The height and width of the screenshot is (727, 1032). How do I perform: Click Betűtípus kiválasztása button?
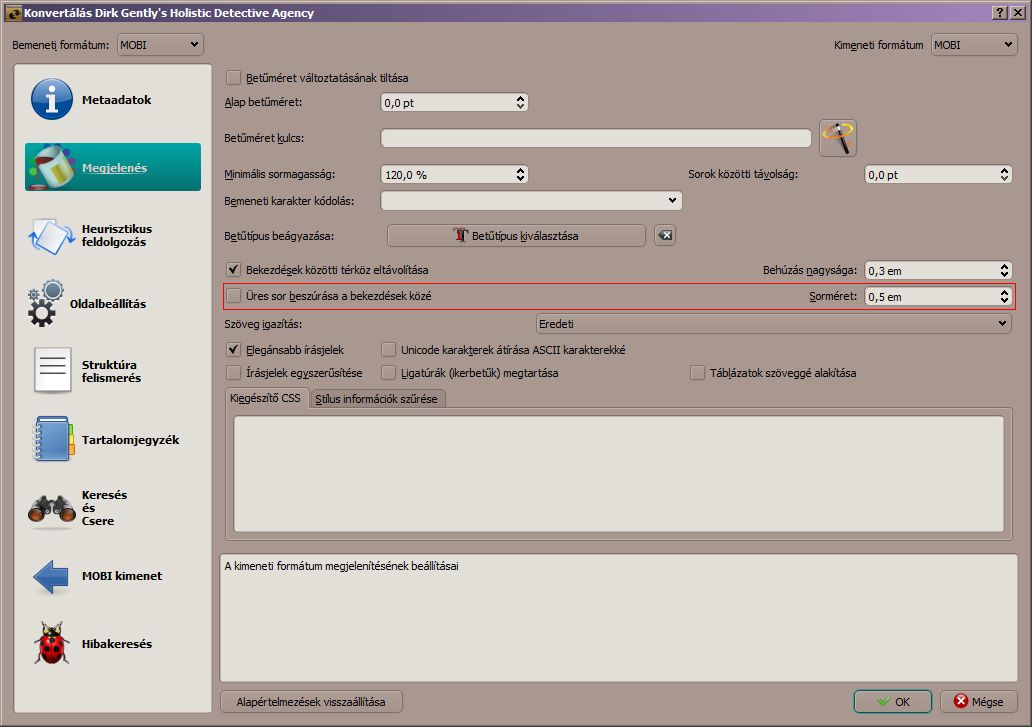click(x=516, y=236)
